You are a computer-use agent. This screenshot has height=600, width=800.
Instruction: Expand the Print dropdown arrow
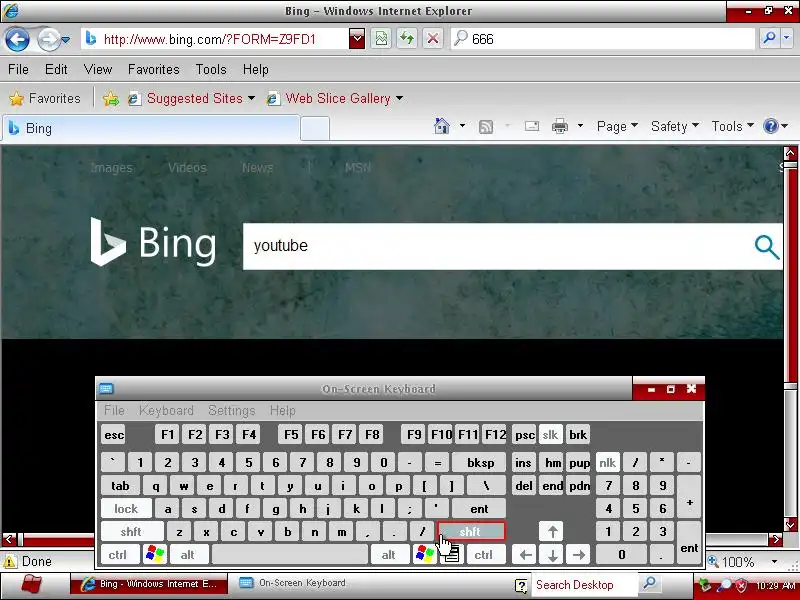click(x=580, y=126)
